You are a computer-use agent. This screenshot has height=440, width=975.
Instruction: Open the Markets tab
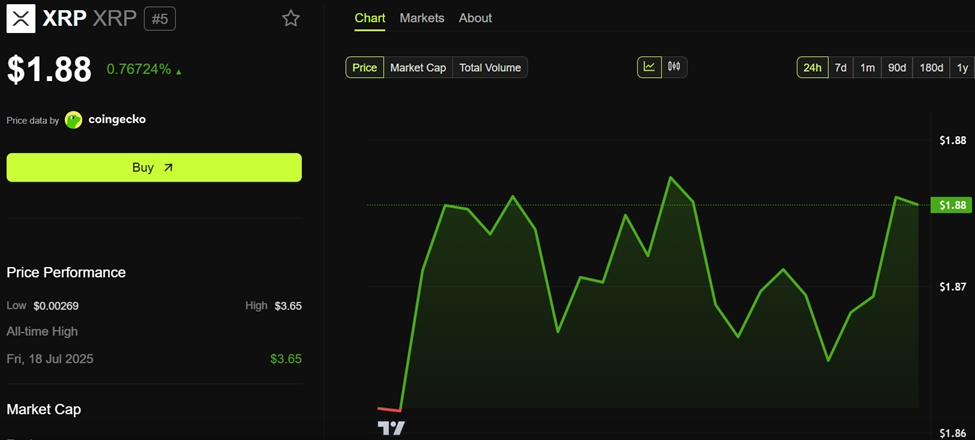pyautogui.click(x=422, y=18)
